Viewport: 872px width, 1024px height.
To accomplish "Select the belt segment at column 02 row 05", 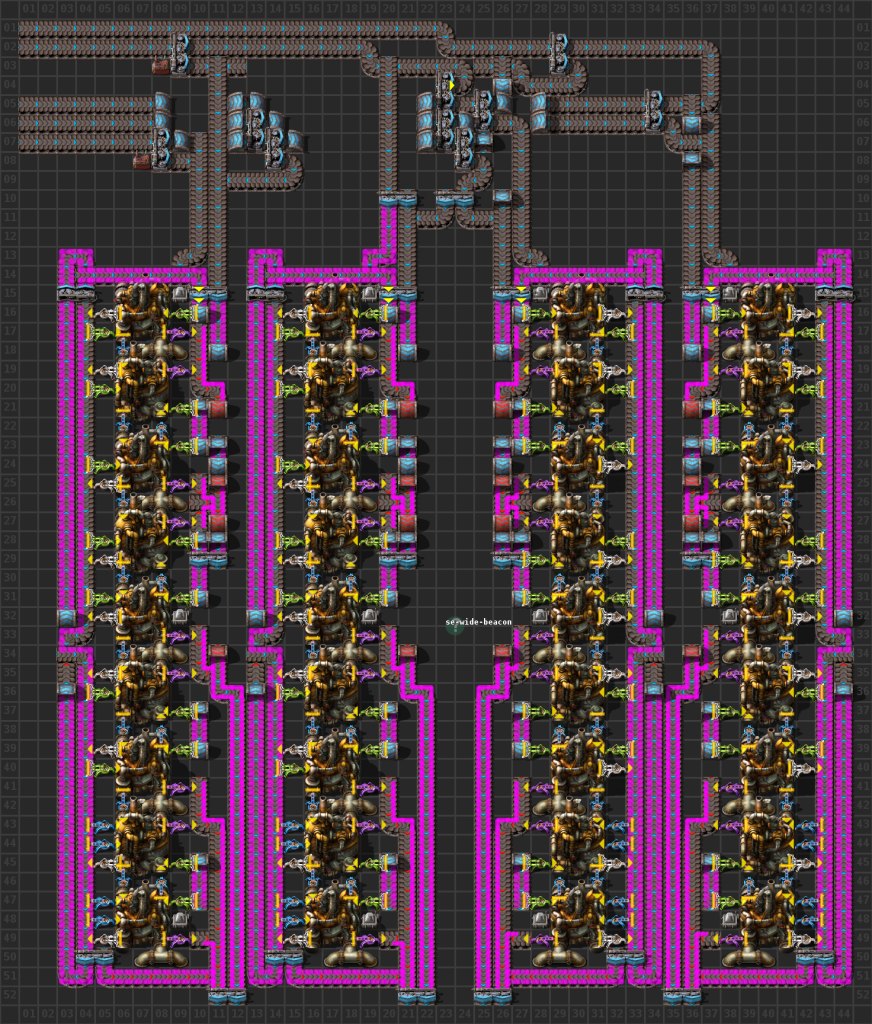I will coord(48,104).
